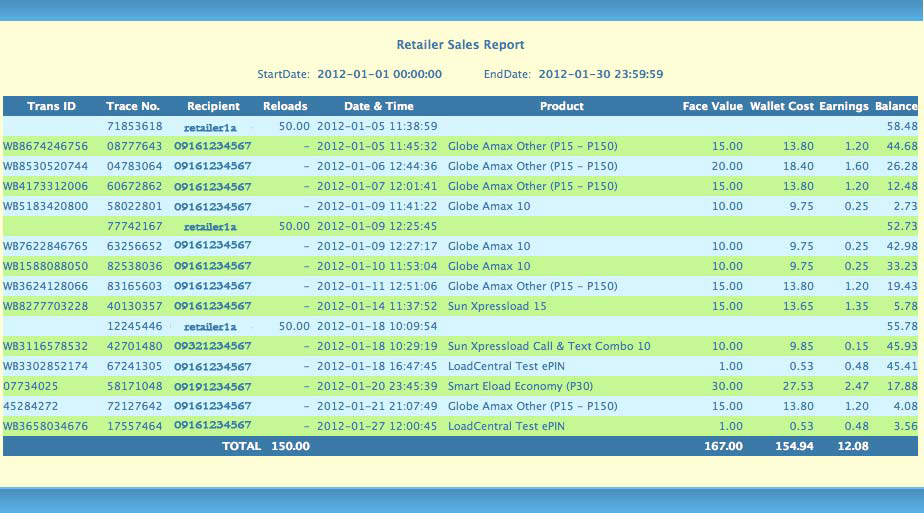
Task: Click trace number 58022801
Action: [x=134, y=206]
